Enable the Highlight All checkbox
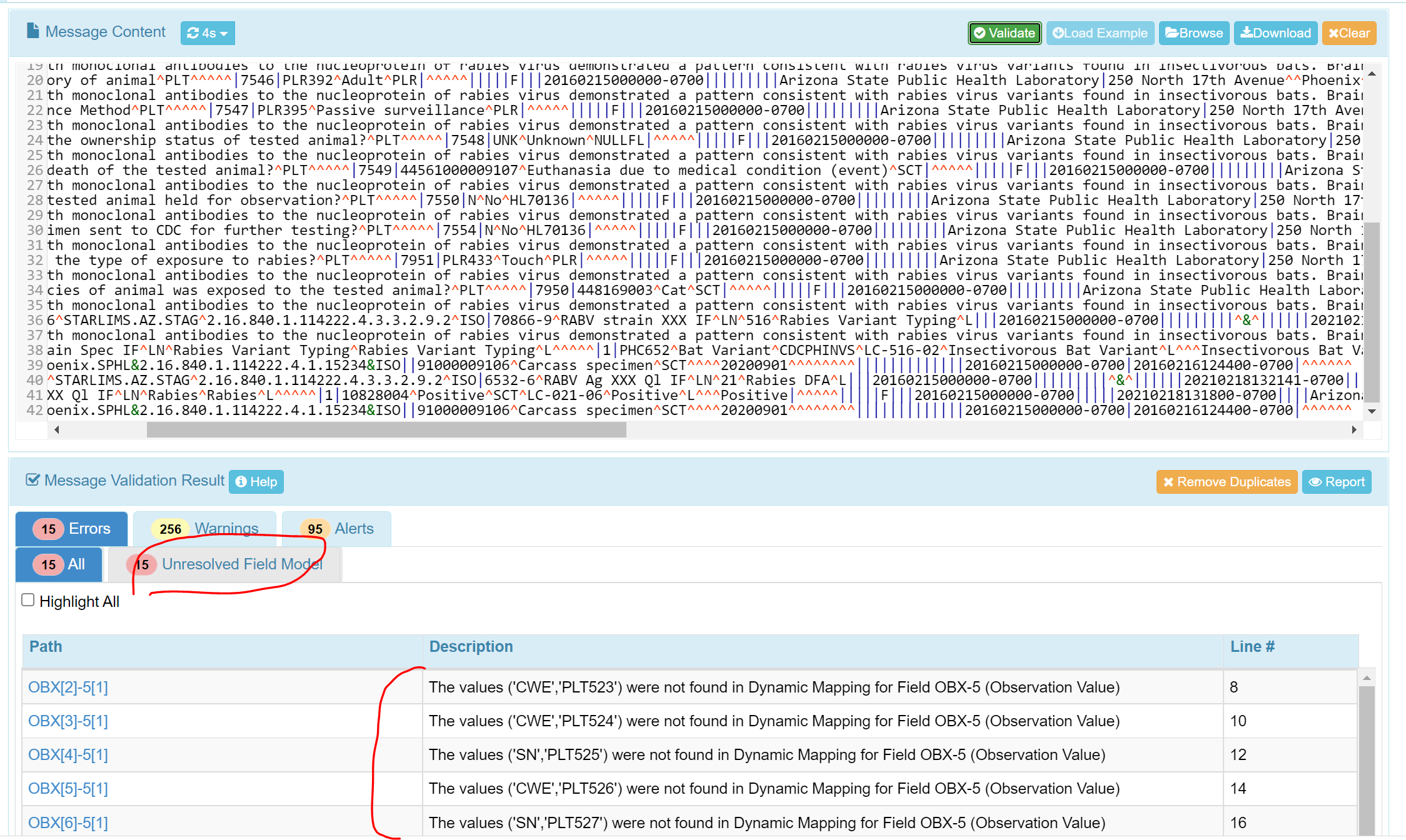The width and height of the screenshot is (1406, 840). pos(28,599)
